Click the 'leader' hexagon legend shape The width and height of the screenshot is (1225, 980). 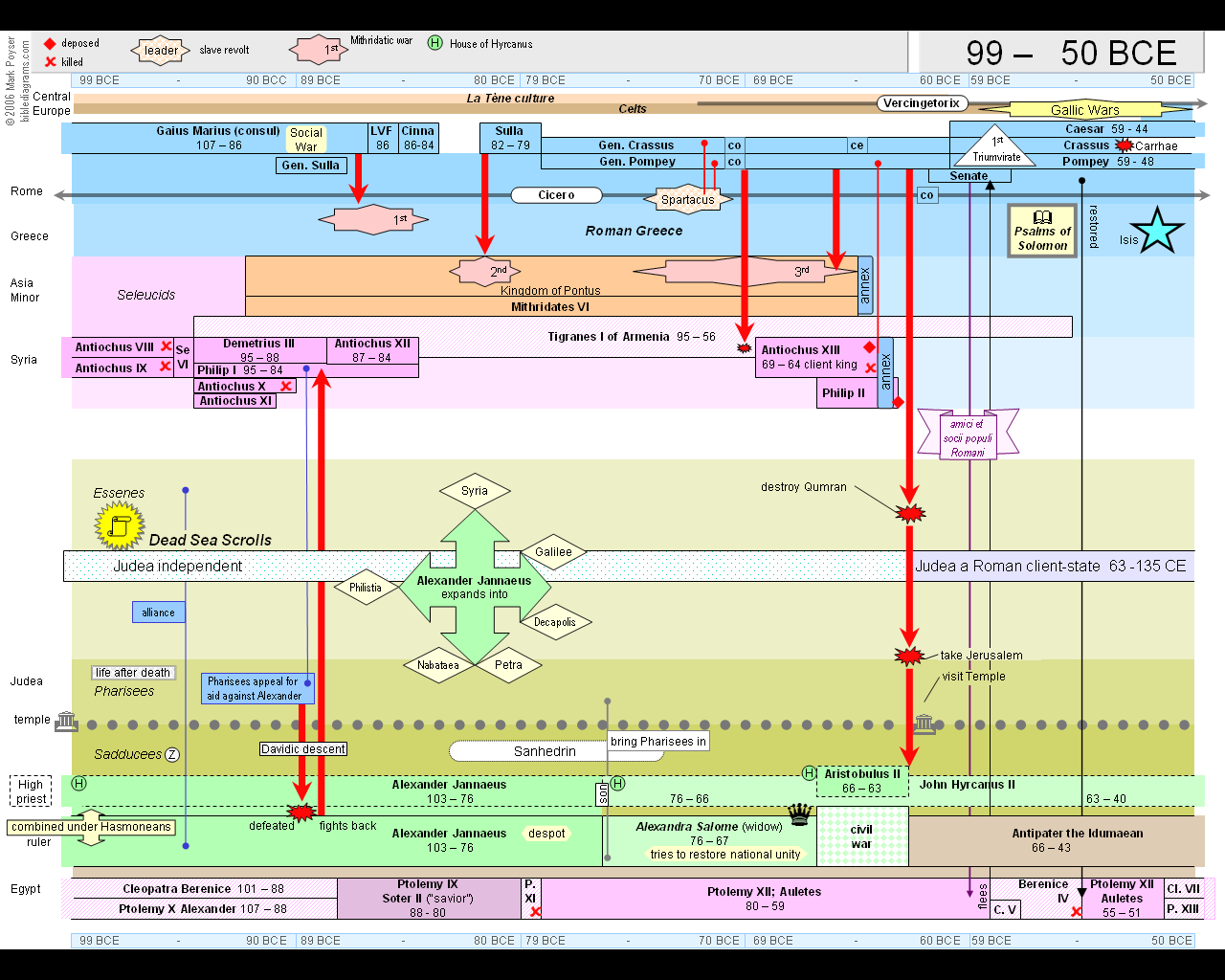[161, 51]
